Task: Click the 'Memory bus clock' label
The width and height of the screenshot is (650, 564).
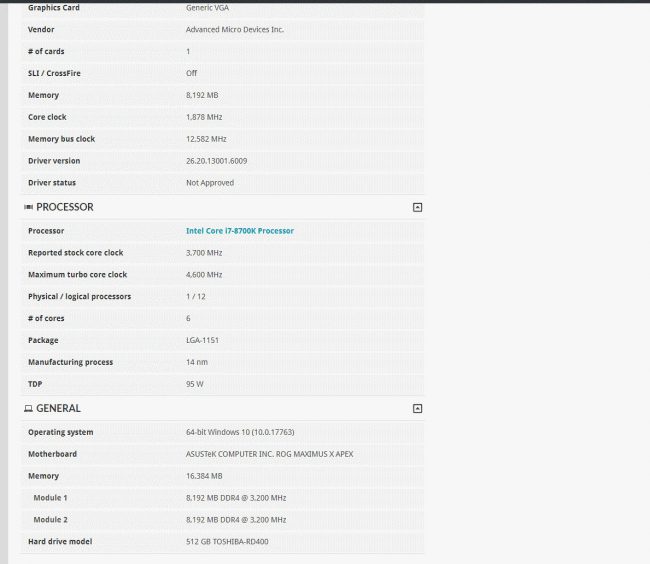Action: coord(61,139)
